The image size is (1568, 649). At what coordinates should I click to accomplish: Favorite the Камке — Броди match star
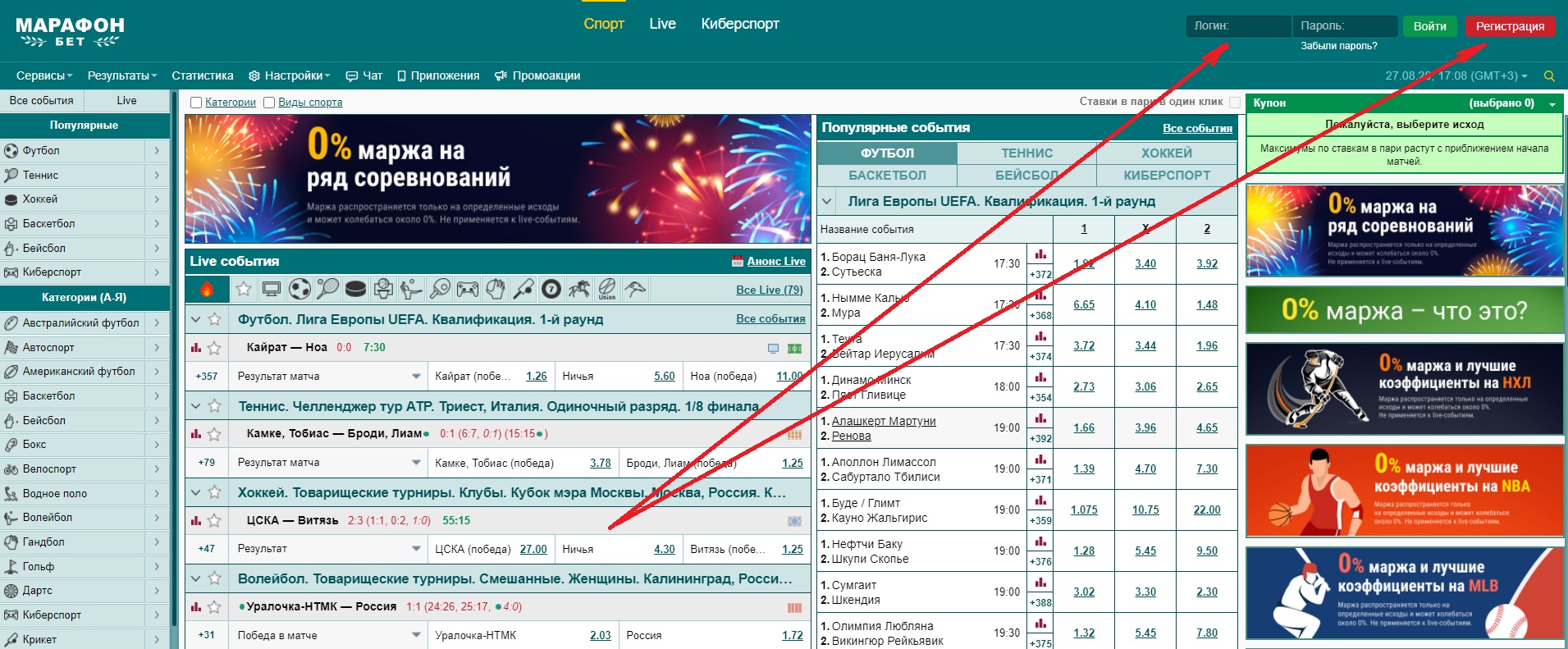point(215,434)
